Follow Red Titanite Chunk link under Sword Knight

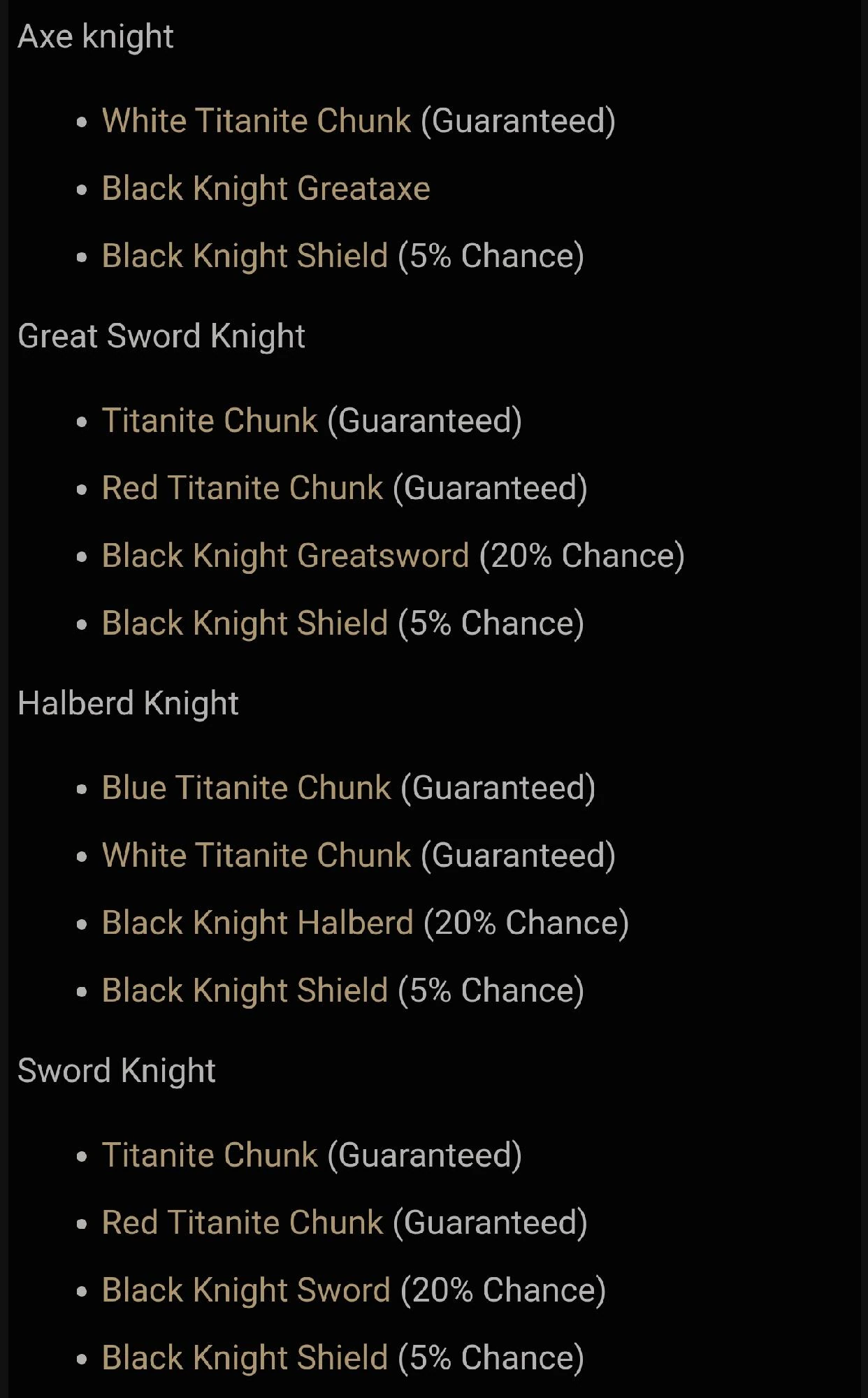[243, 1223]
